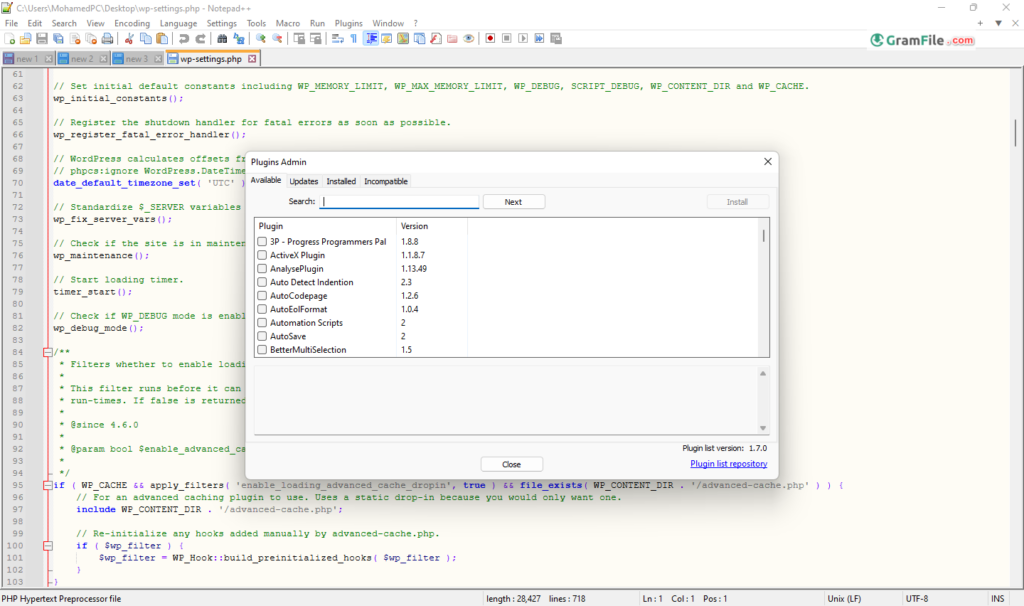Screen dimensions: 1024x606
Task: Switch to the Installed tab
Action: 340,181
